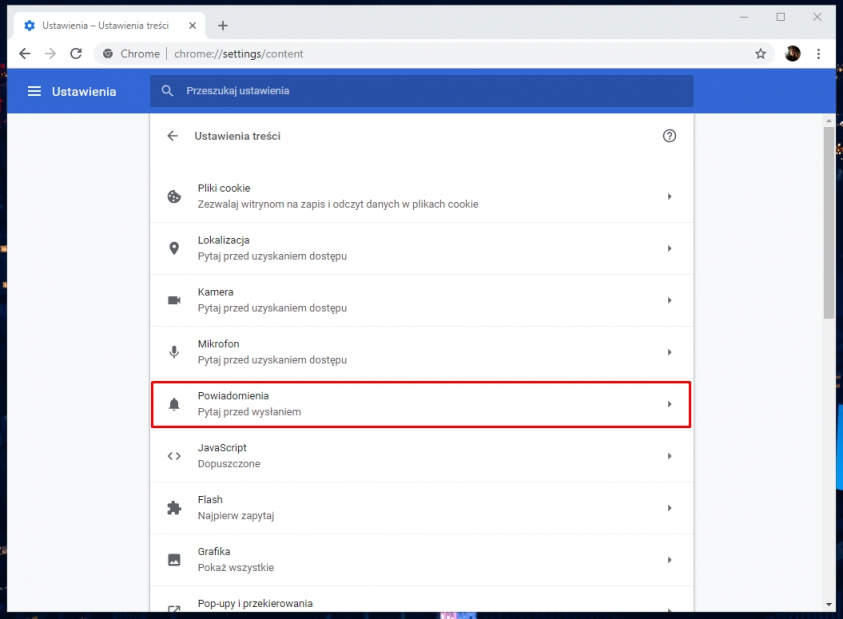Expand the JavaScript settings arrow
This screenshot has width=843, height=619.
point(669,456)
